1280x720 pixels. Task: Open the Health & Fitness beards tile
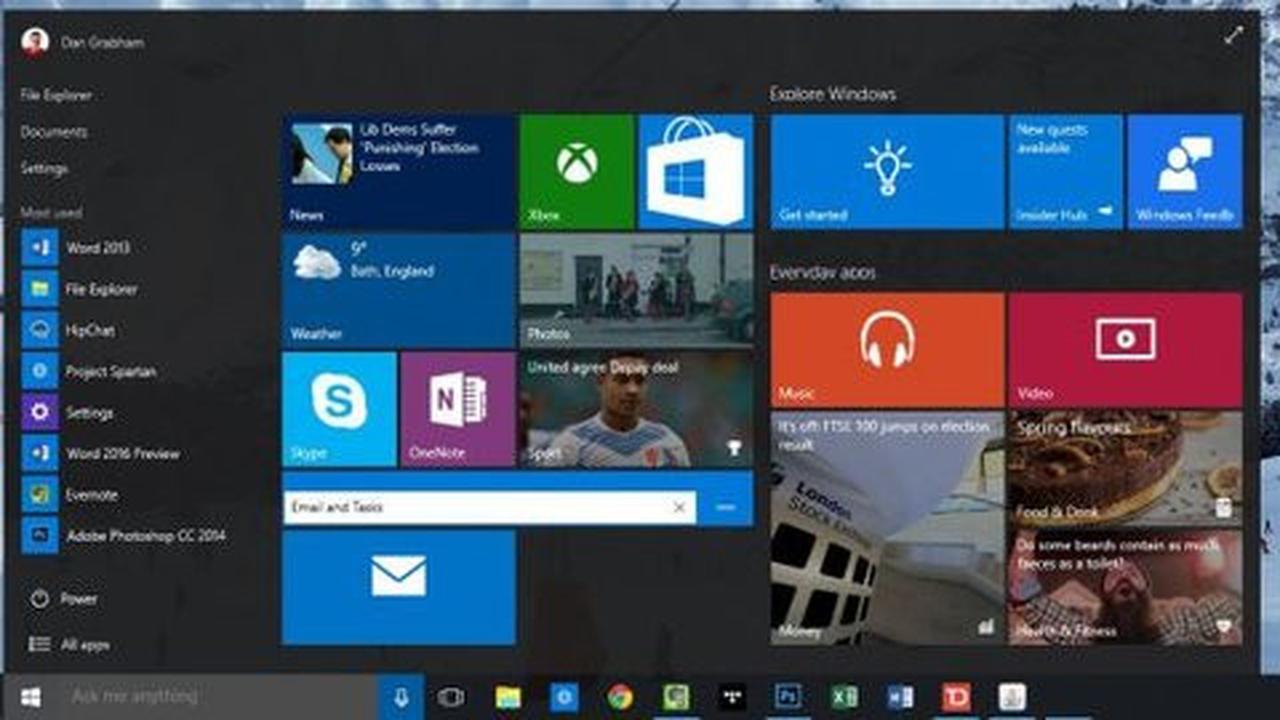[x=1125, y=586]
